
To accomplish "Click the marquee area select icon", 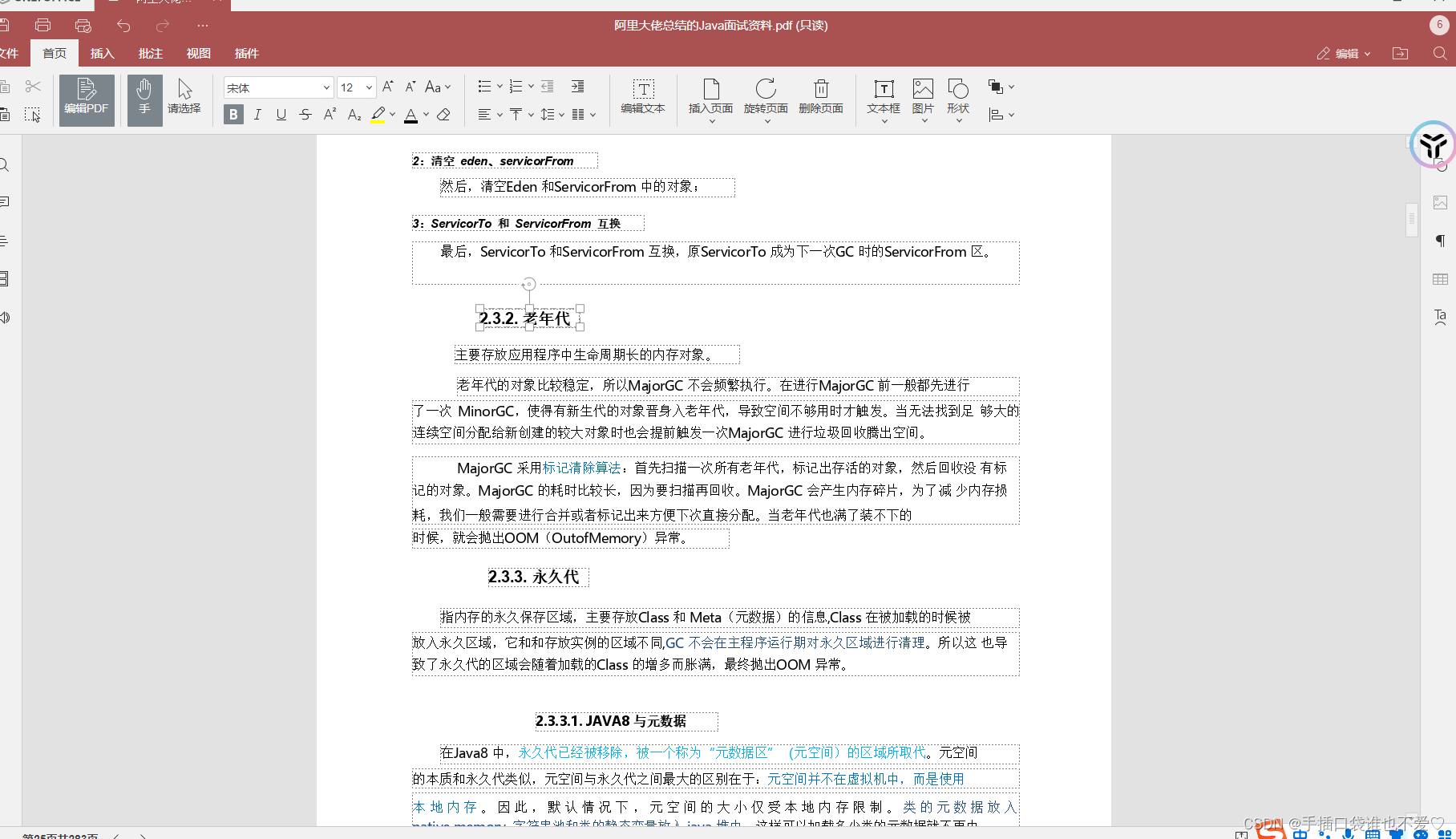I will click(x=32, y=115).
